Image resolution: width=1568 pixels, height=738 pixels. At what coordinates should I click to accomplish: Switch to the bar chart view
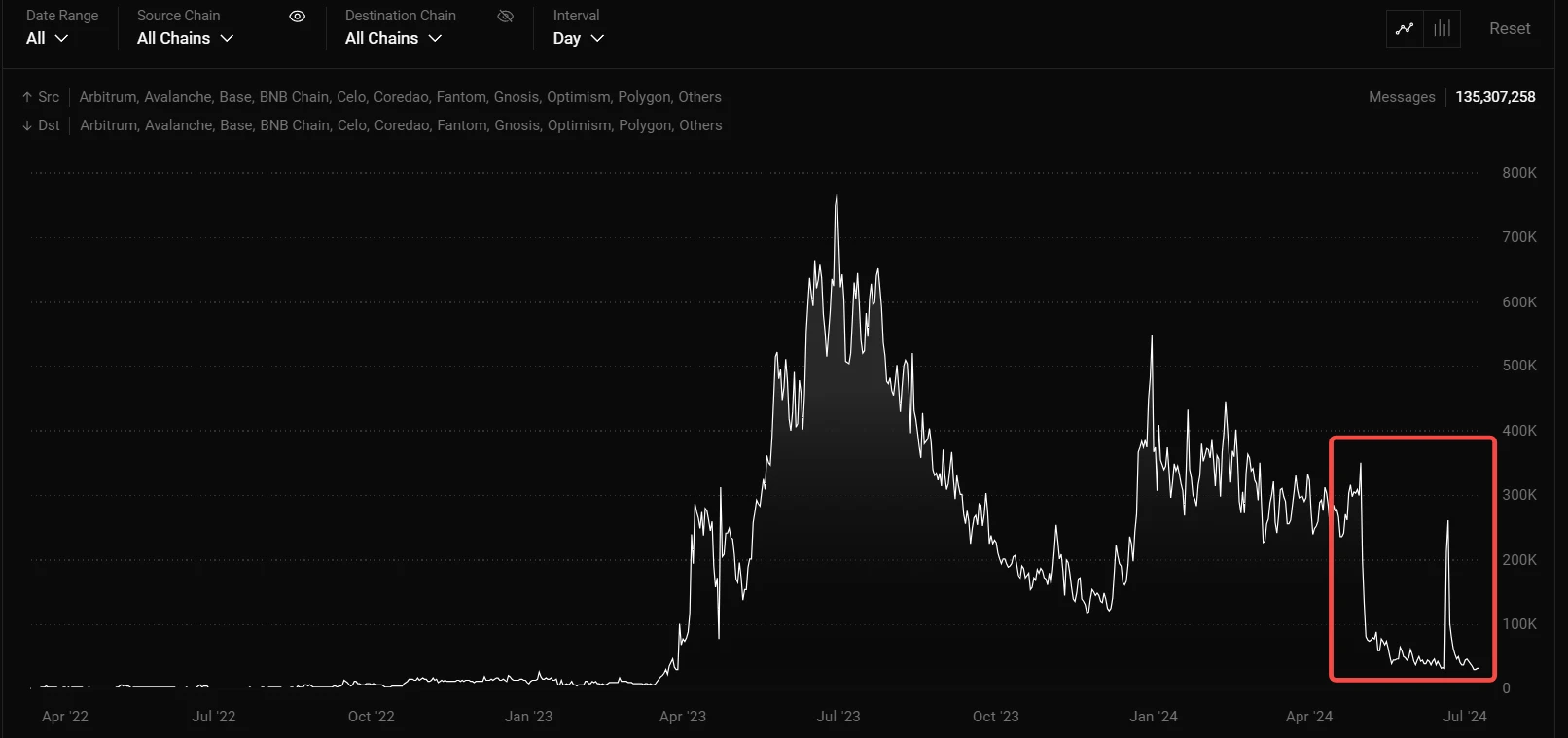click(x=1442, y=29)
